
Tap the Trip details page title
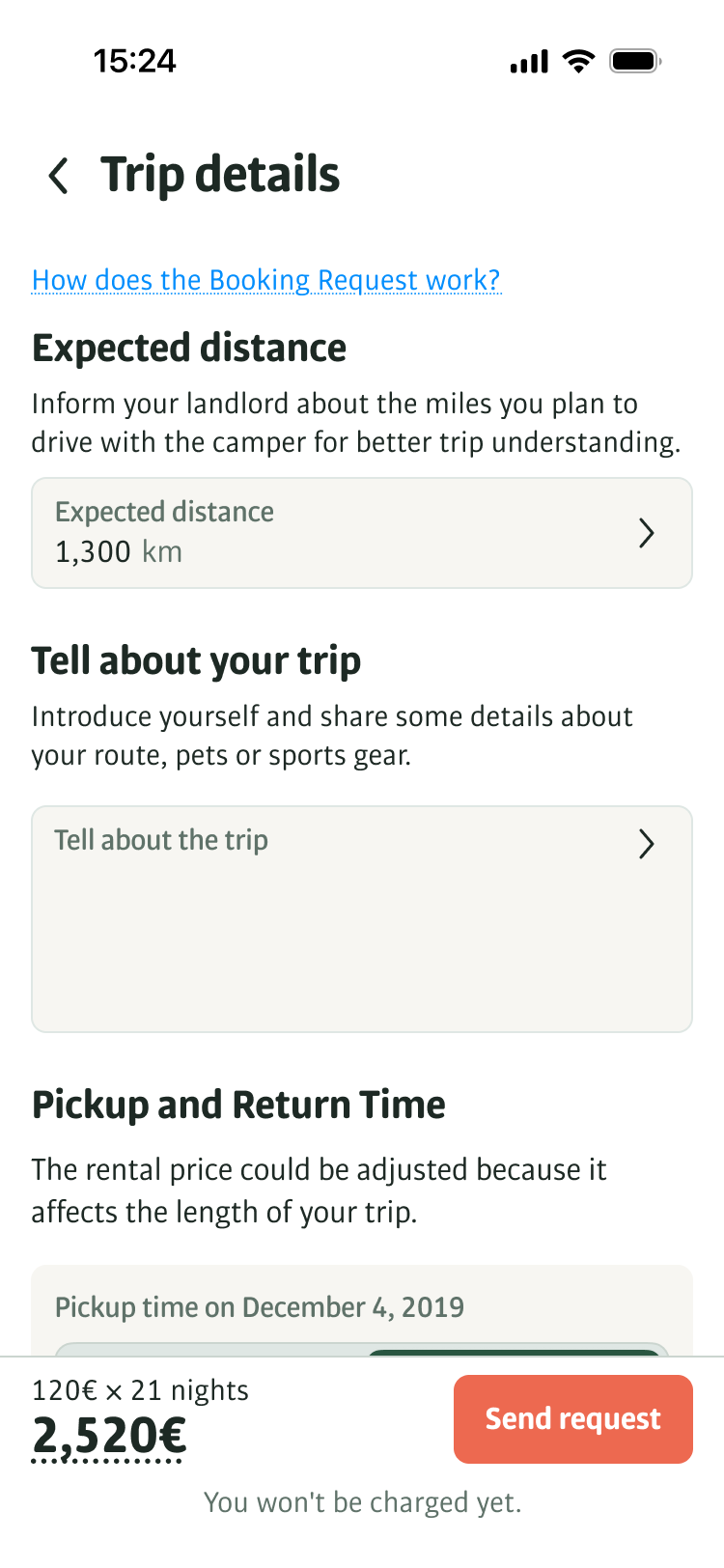coord(220,175)
